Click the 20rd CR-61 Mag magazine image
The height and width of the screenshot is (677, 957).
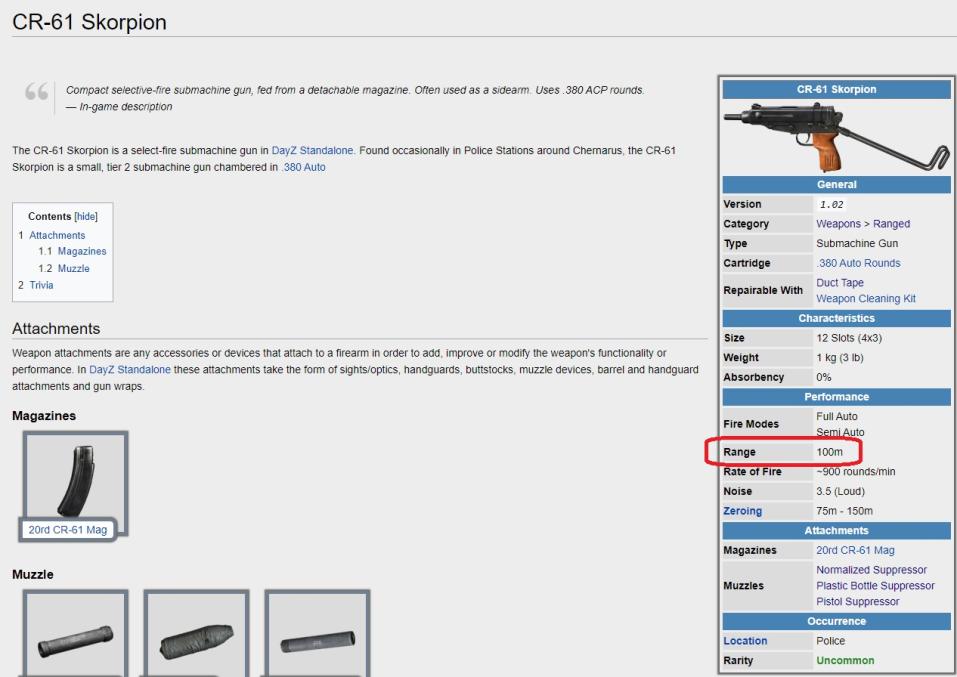pyautogui.click(x=76, y=481)
